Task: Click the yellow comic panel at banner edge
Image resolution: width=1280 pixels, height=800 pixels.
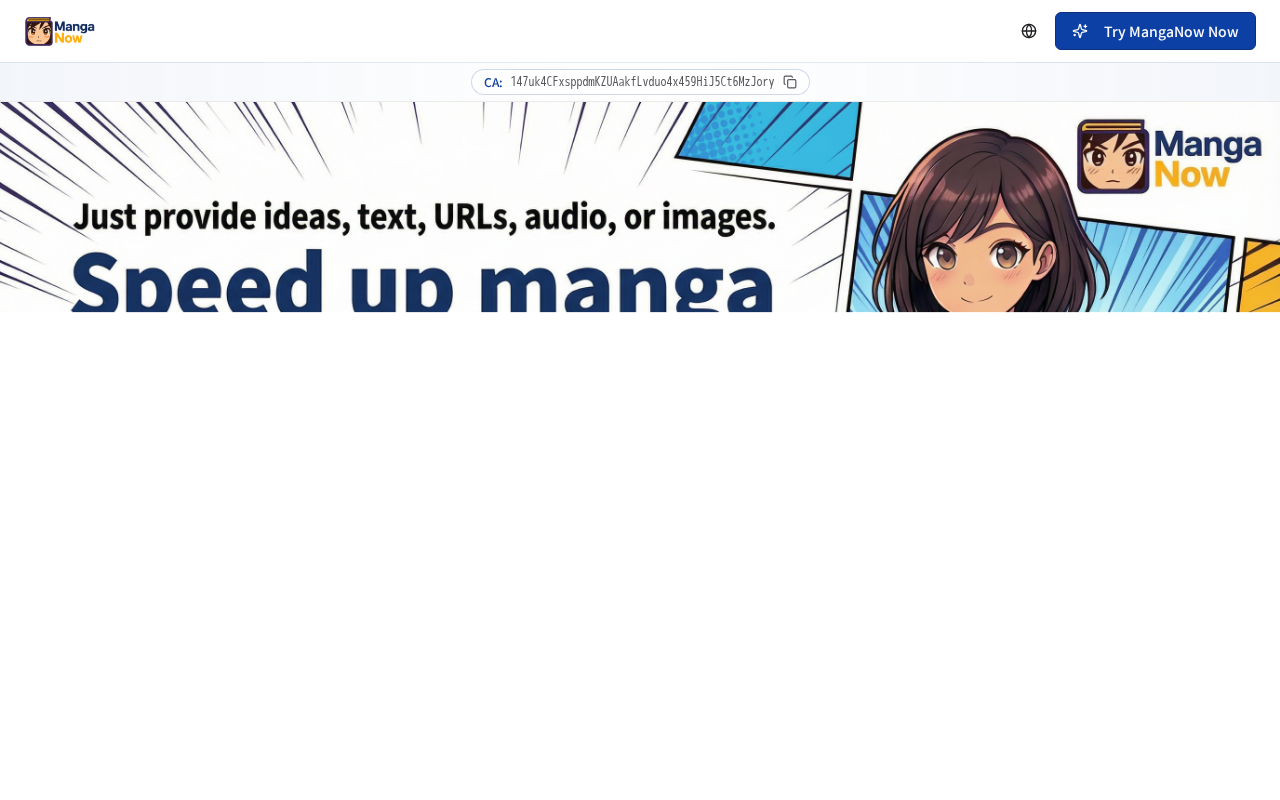Action: coord(1260,278)
